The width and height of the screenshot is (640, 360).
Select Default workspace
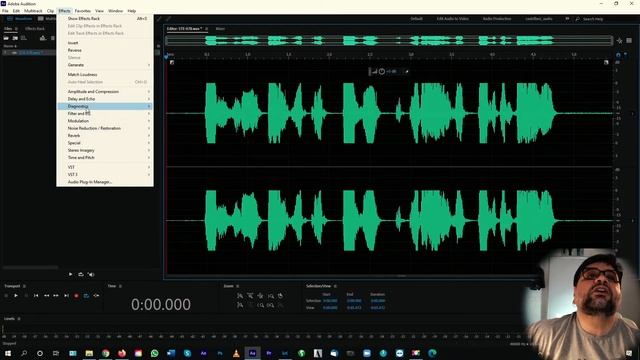(x=416, y=19)
